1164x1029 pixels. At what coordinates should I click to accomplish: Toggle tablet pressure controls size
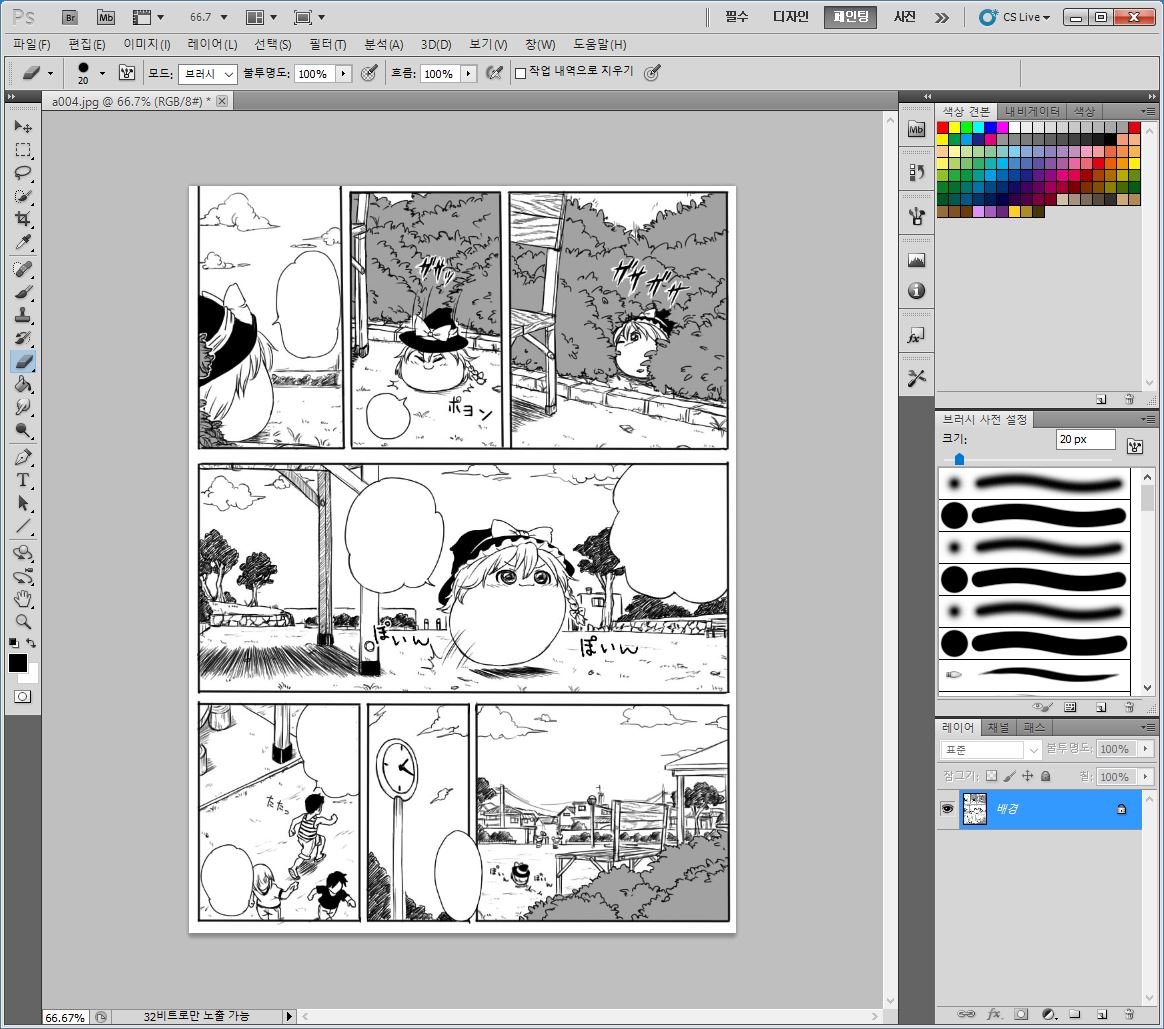coord(652,73)
